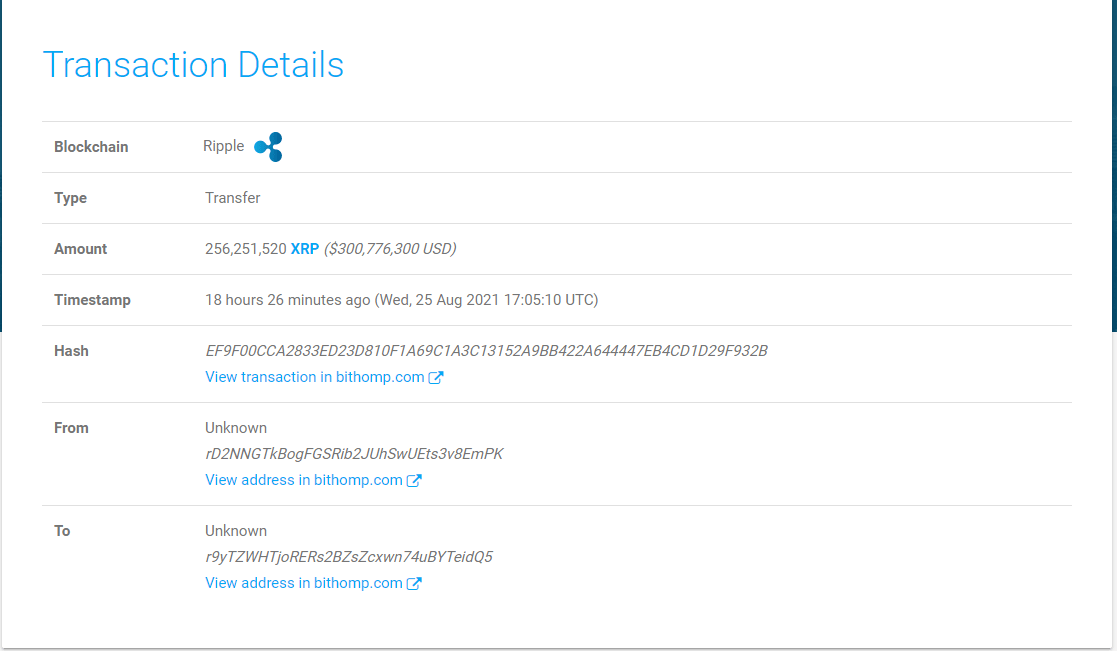Click the USD value ($300,776,300 USD)

[x=390, y=249]
